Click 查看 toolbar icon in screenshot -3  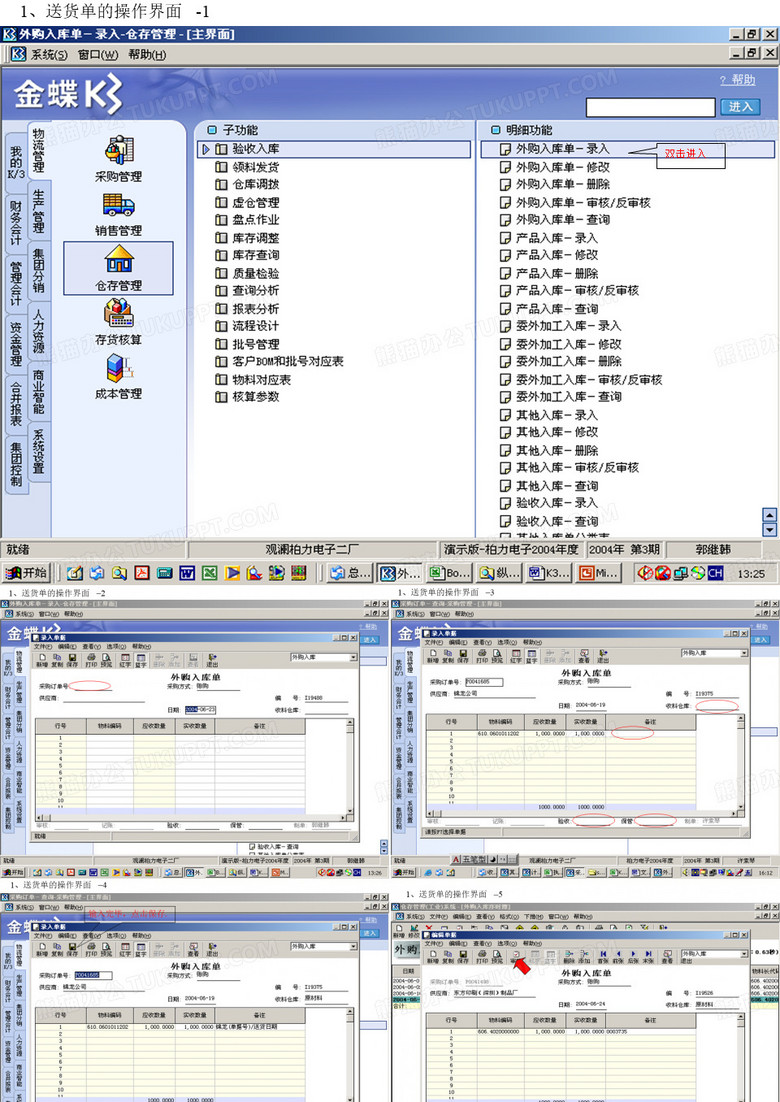[584, 655]
